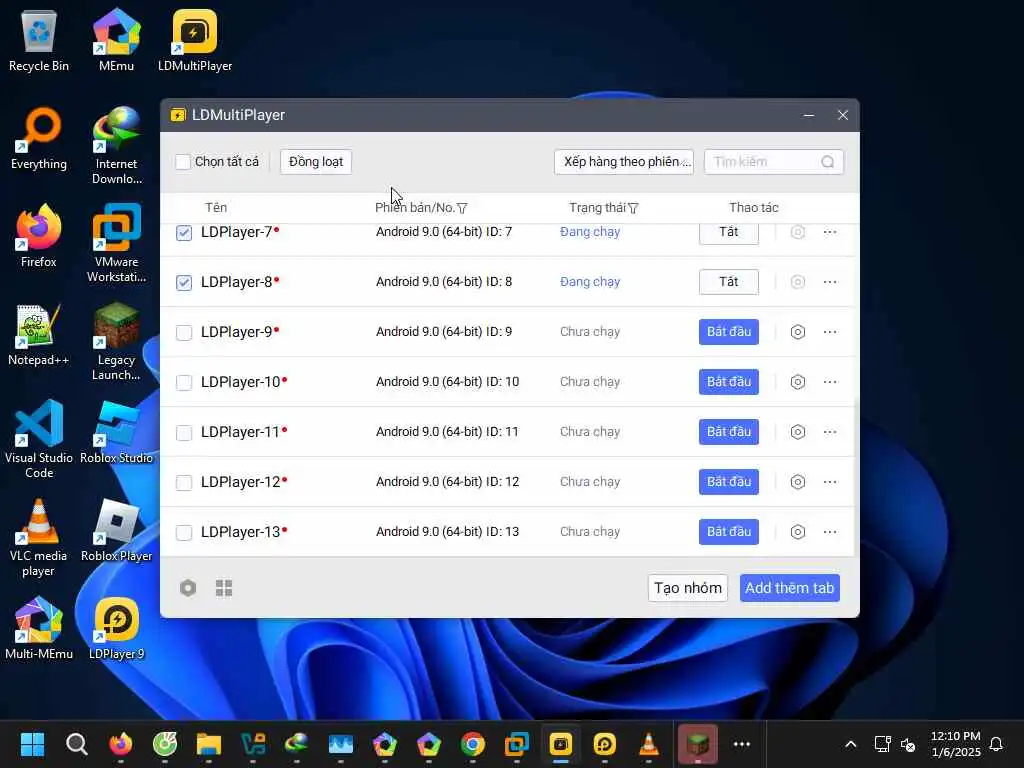Open more options for LDPlayer-13
1024x768 pixels.
click(x=830, y=532)
